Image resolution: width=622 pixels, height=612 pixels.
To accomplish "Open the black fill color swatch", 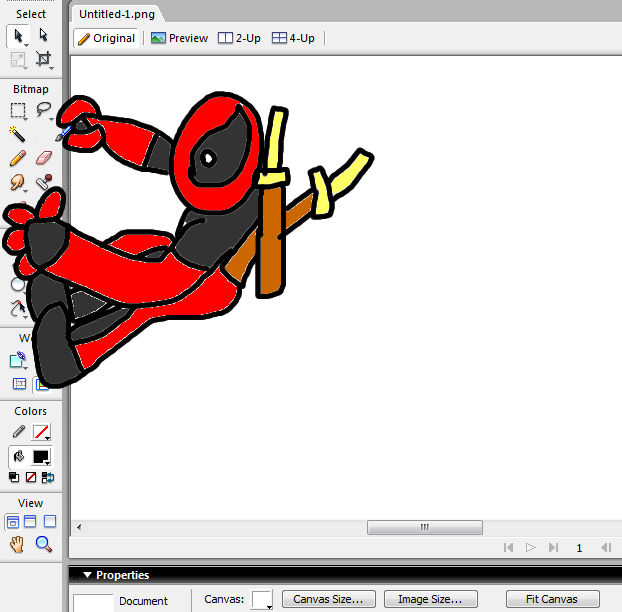I will 41,457.
